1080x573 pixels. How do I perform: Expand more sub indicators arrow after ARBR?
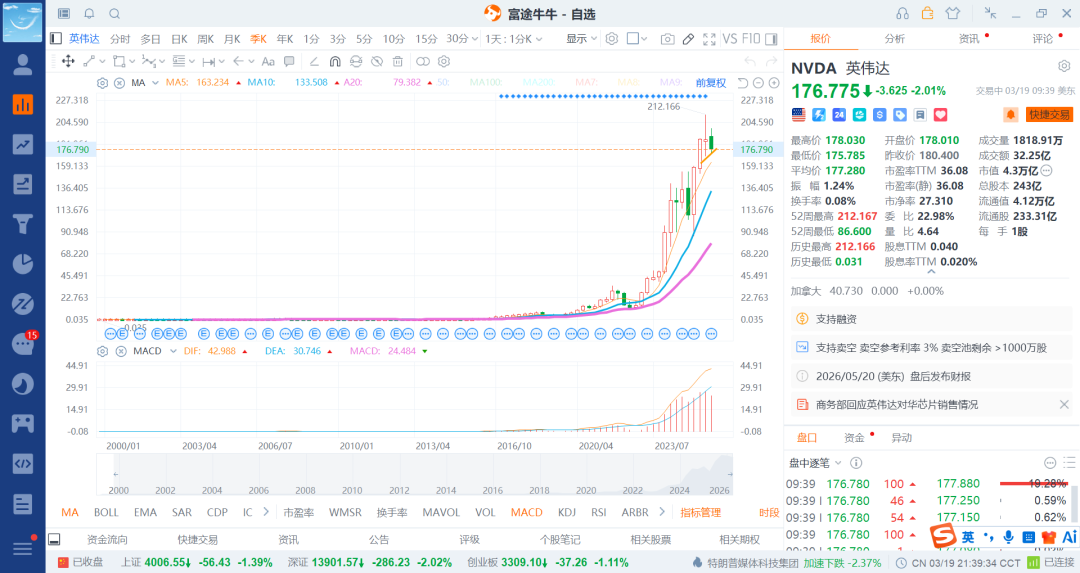click(x=662, y=512)
